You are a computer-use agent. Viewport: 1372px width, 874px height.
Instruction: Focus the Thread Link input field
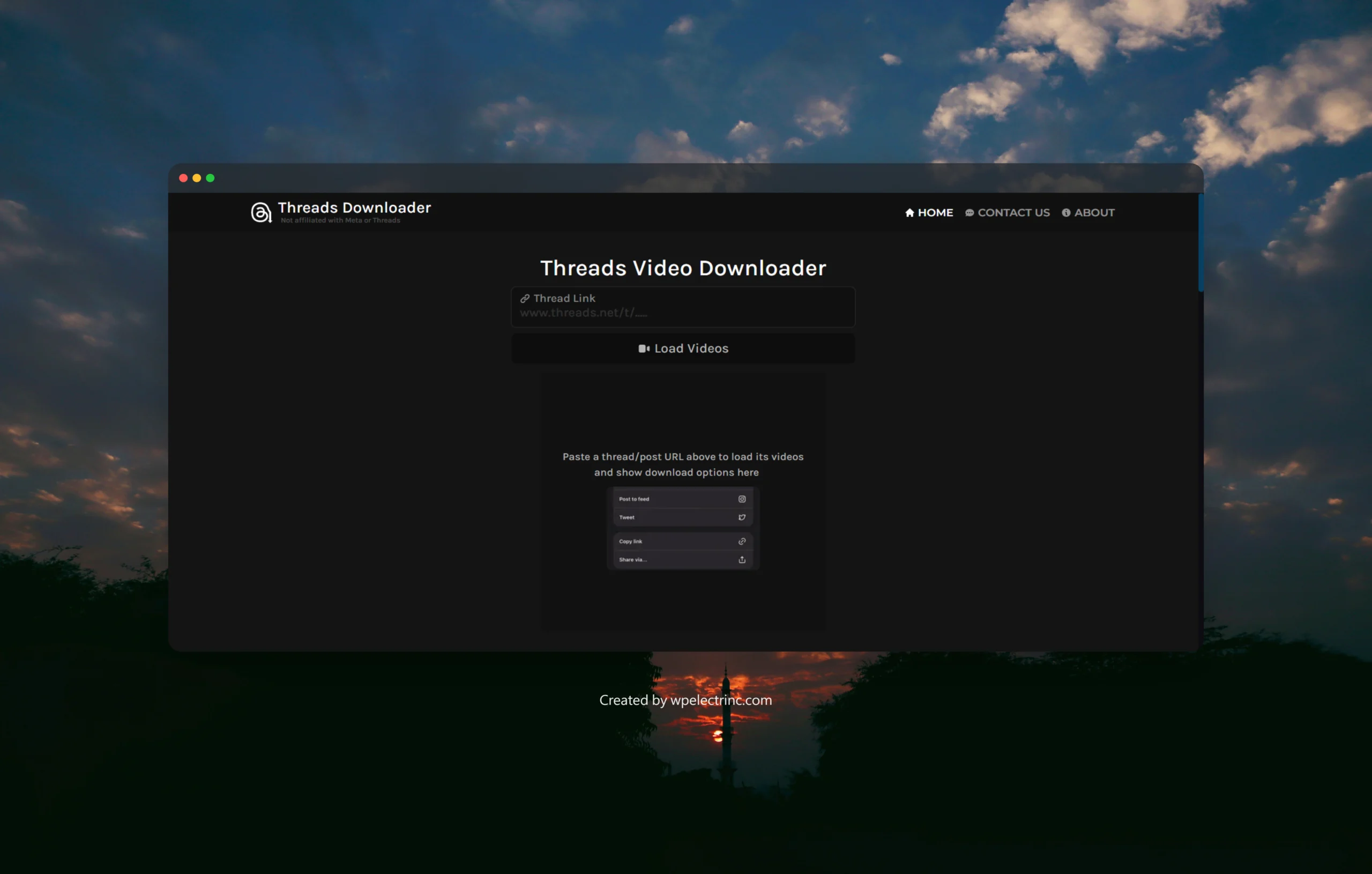point(683,307)
